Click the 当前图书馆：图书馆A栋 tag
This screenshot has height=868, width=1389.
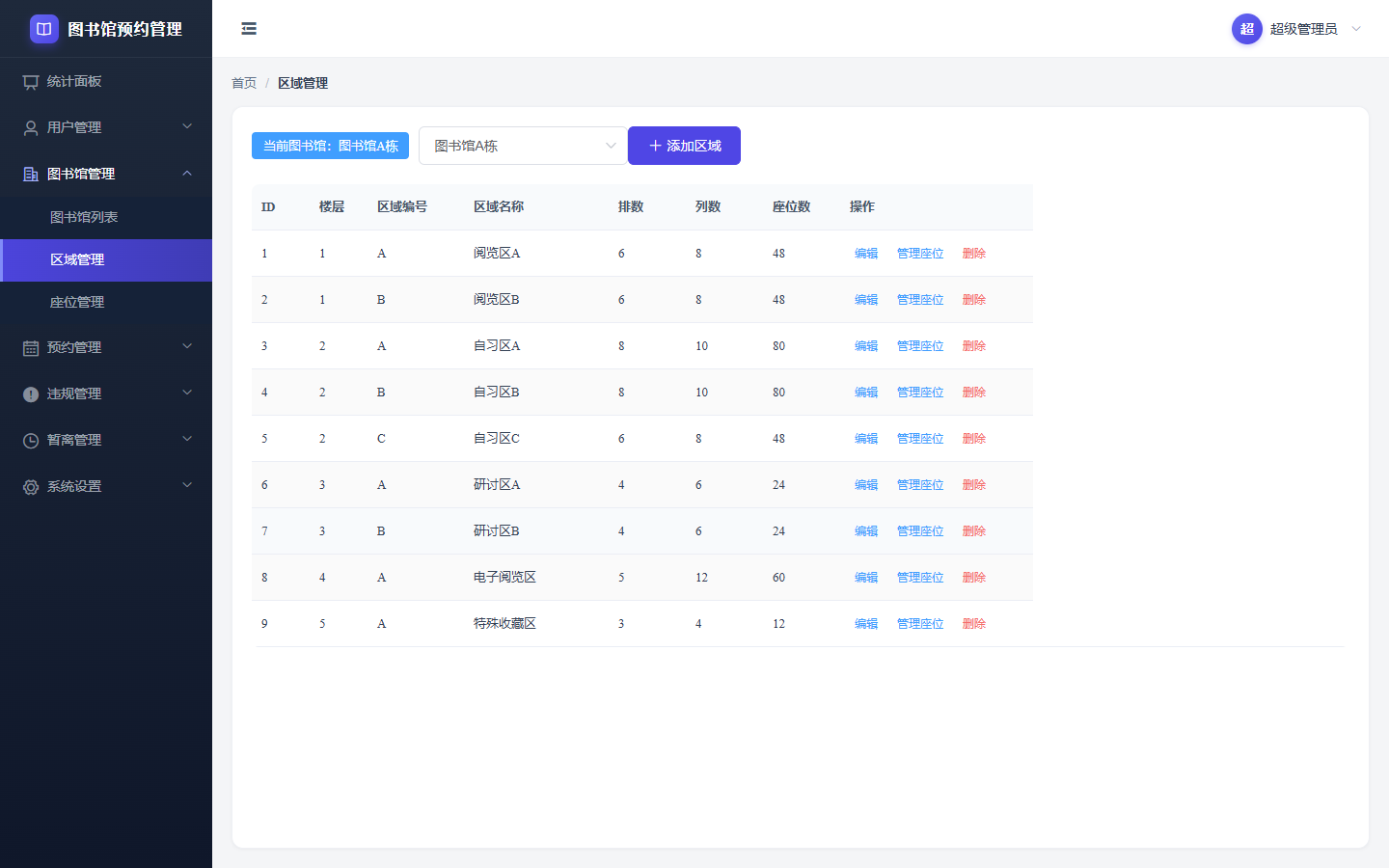point(330,146)
